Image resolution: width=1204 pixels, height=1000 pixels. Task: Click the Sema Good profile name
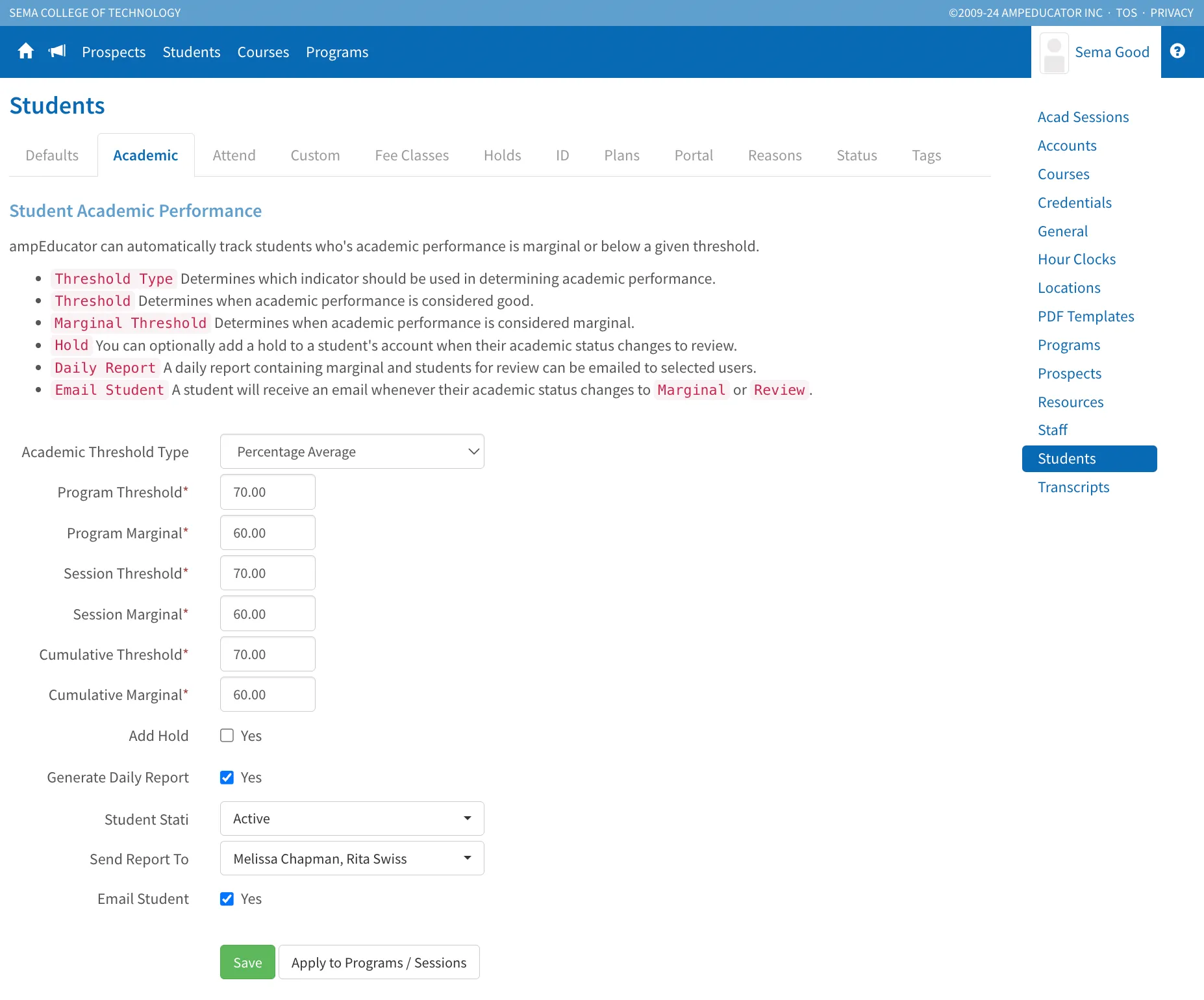(1112, 52)
